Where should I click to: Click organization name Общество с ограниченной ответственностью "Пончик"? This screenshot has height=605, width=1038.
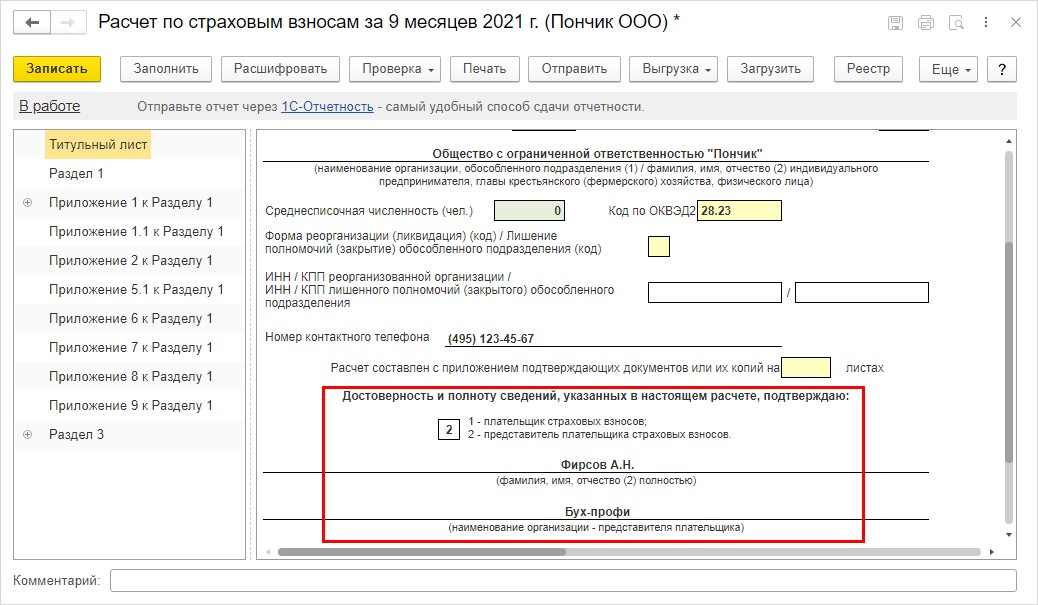click(597, 154)
